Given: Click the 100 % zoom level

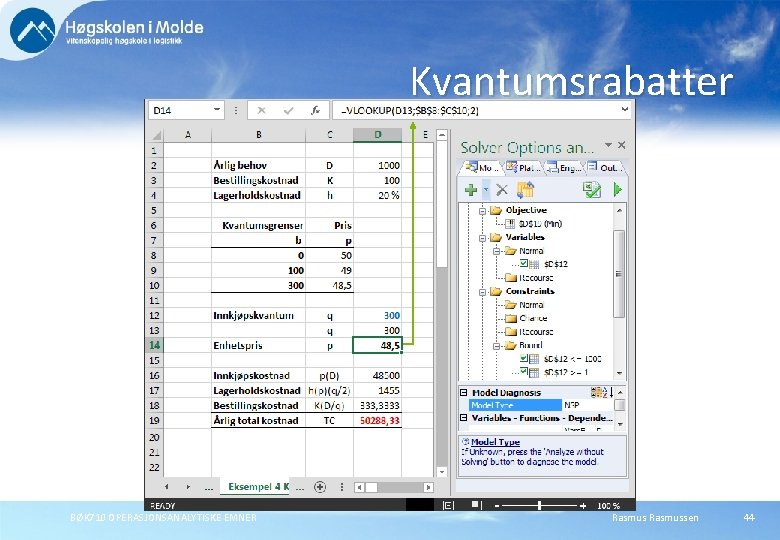Looking at the screenshot, I should (x=608, y=506).
